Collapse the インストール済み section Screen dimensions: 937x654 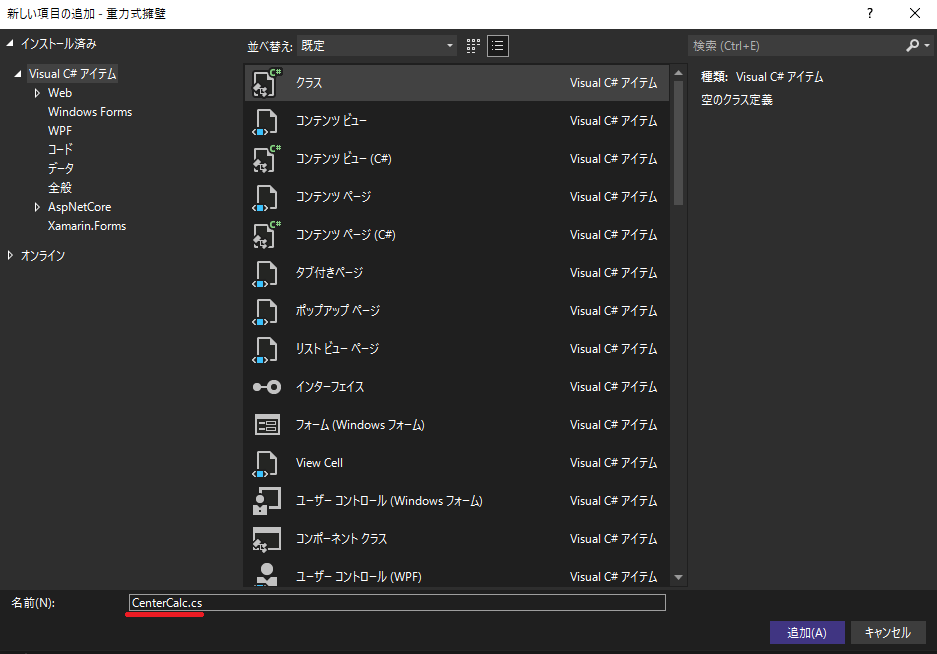coord(11,44)
